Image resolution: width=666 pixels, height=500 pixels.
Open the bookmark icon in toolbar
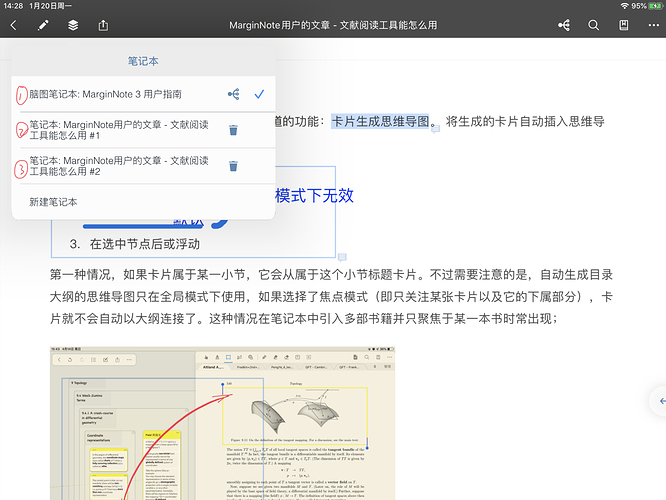coord(624,25)
